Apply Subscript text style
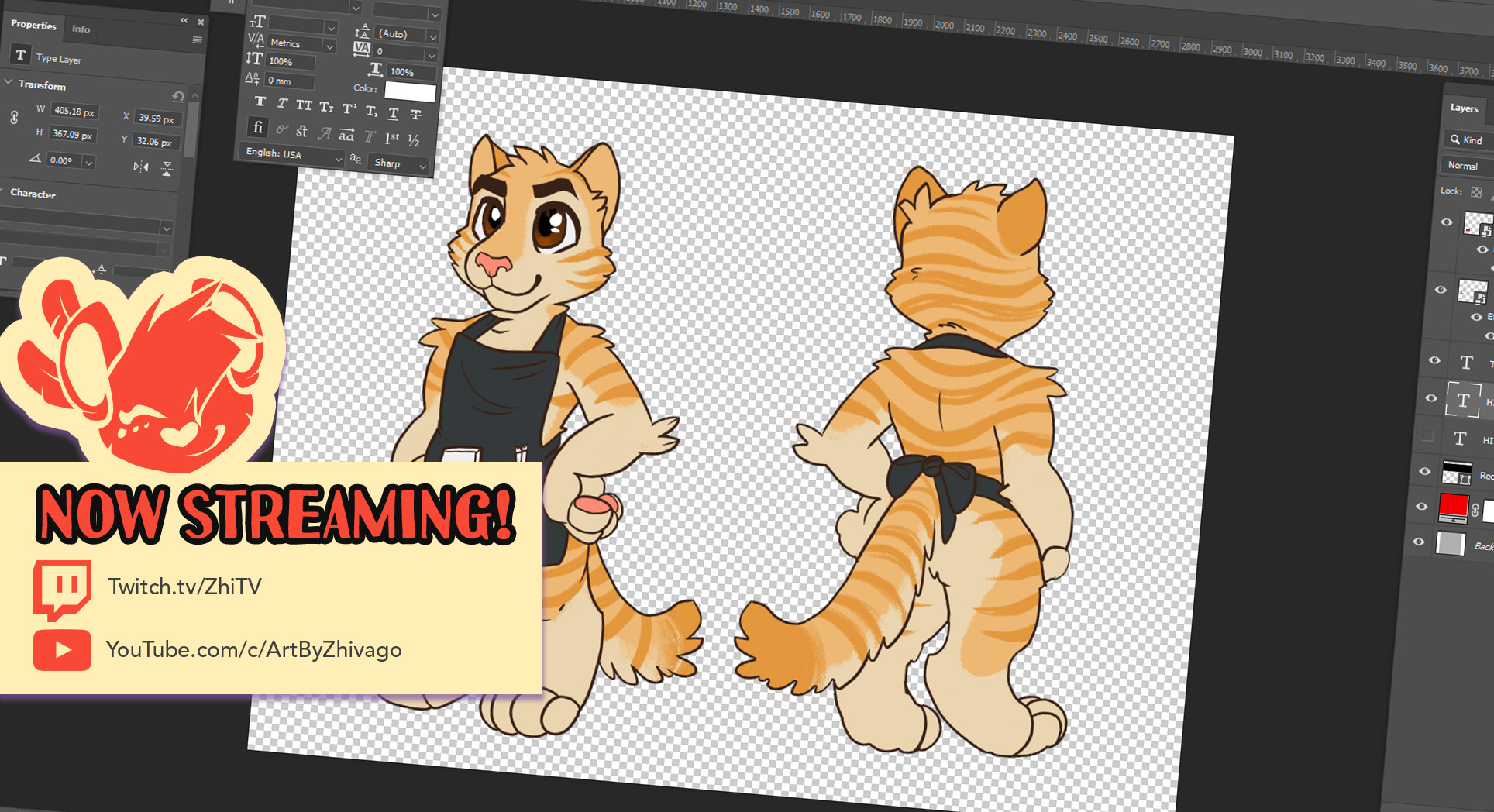 point(371,111)
